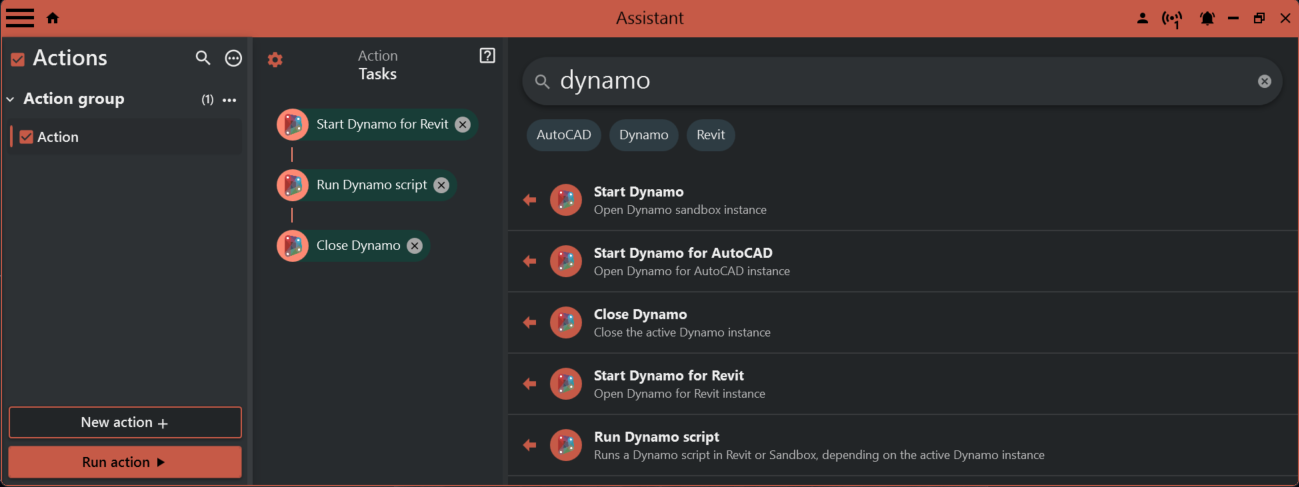Viewport: 1299px width, 487px height.
Task: Select the Close Dynamo task chip
Action: click(353, 246)
